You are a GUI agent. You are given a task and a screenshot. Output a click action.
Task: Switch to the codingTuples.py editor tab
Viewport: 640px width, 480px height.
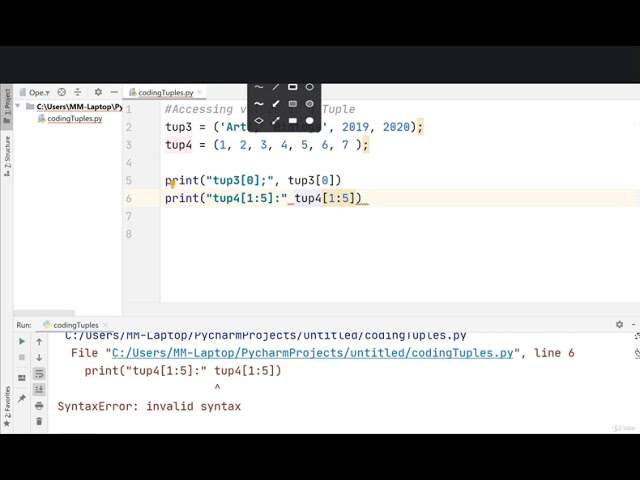click(165, 93)
